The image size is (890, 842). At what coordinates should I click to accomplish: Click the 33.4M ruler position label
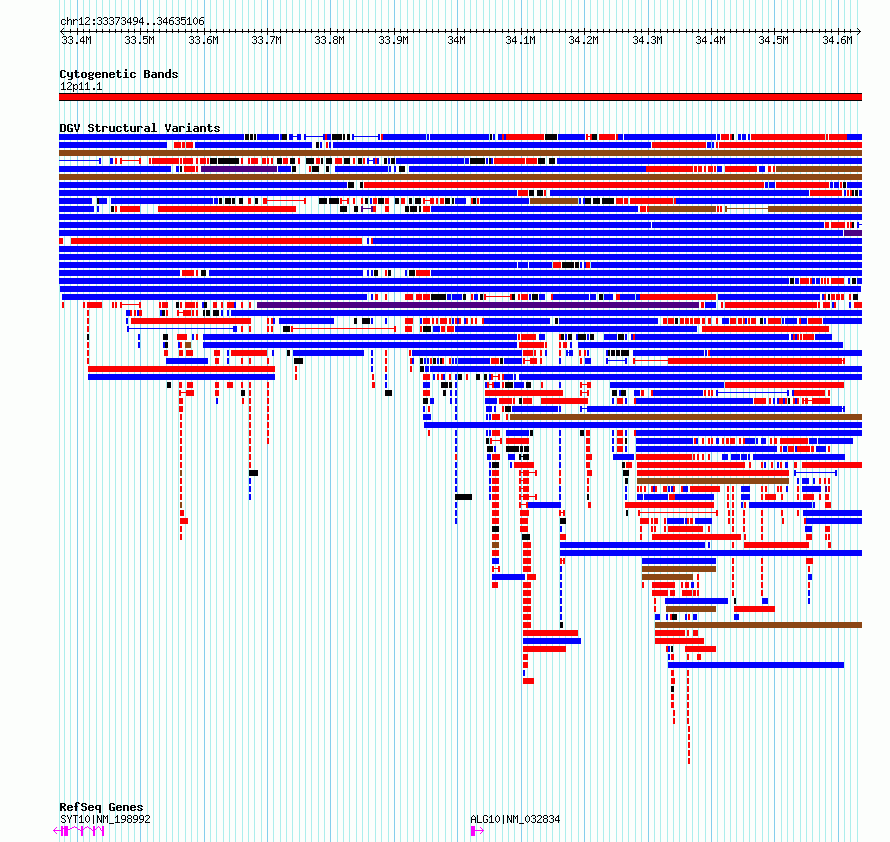tap(76, 40)
